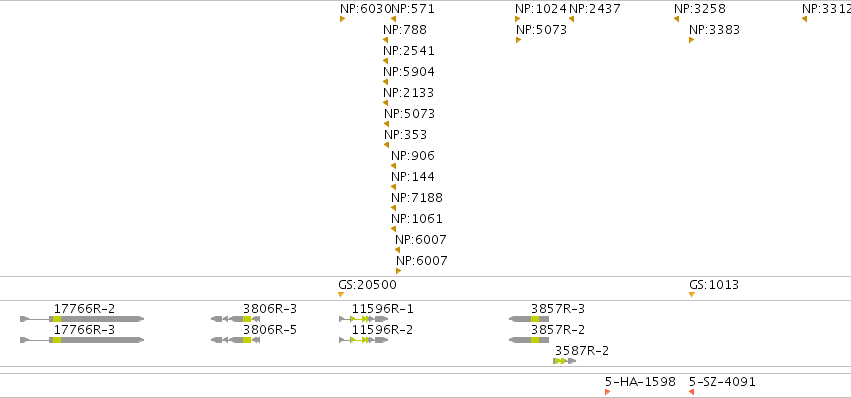The height and width of the screenshot is (398, 851).
Task: Select the 3857R-3 gene model
Action: pos(529,319)
